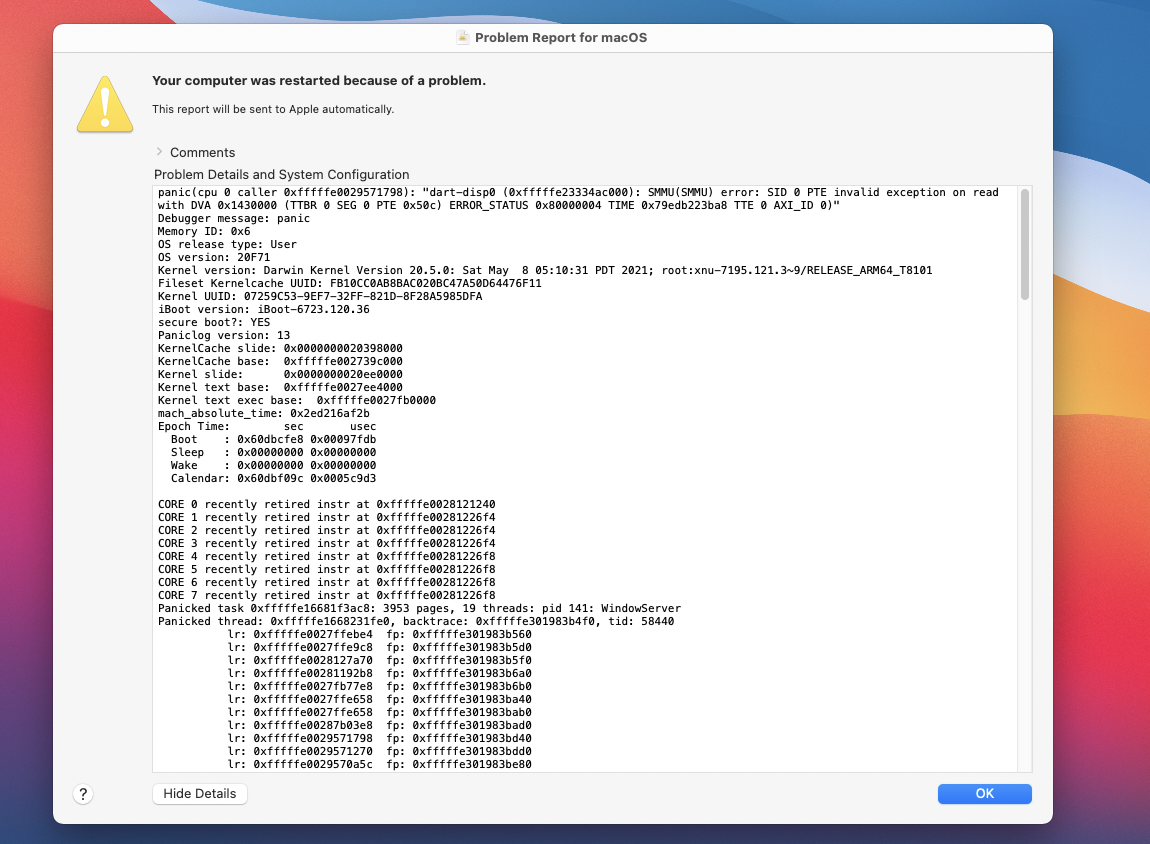Screen dimensions: 1150x844
Task: Click the backtrace line 'lr: 0xfffffe0029571270'
Action: 379,752
